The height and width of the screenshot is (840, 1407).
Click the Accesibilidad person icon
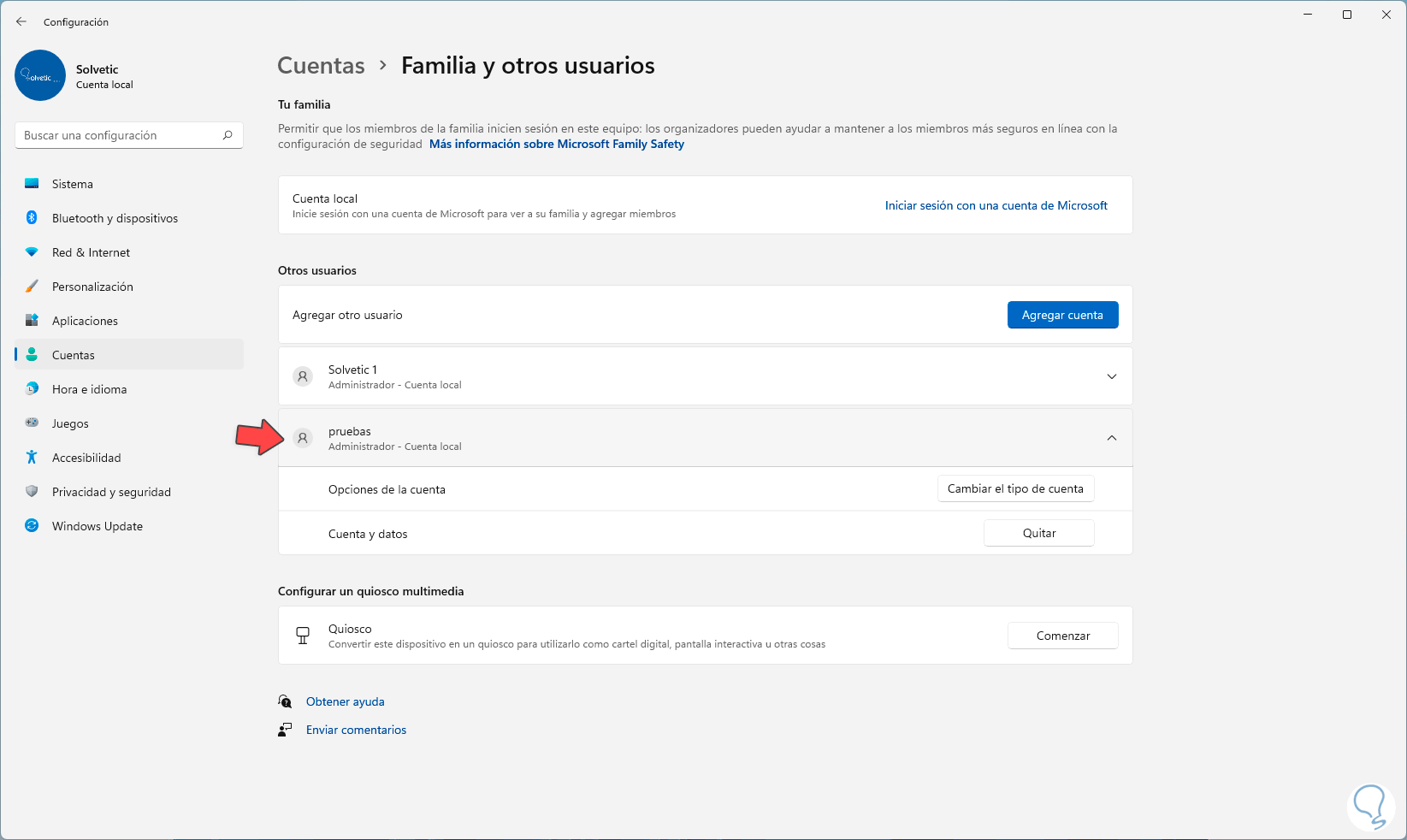pos(32,458)
